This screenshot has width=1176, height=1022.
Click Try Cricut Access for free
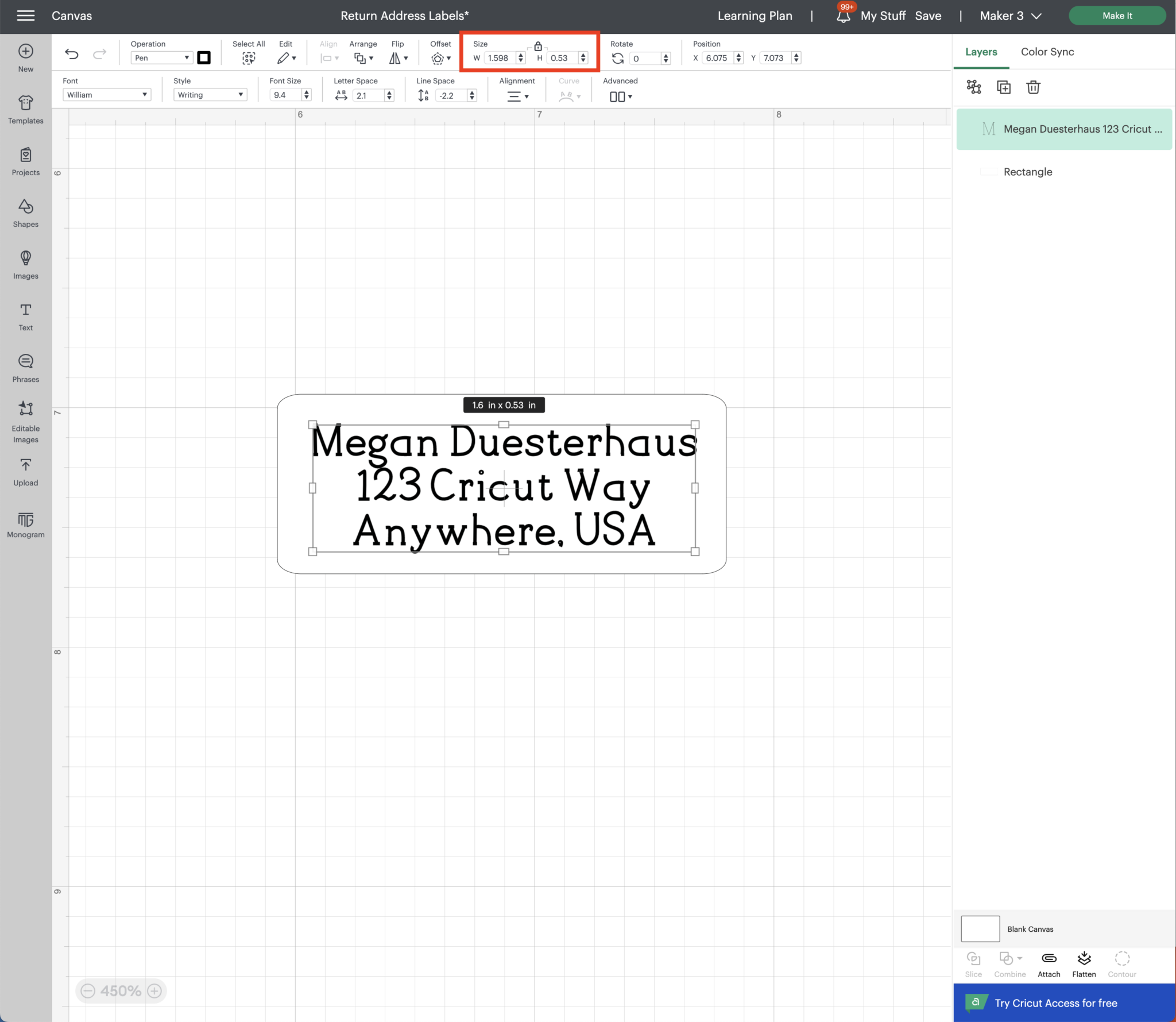tap(1055, 1003)
